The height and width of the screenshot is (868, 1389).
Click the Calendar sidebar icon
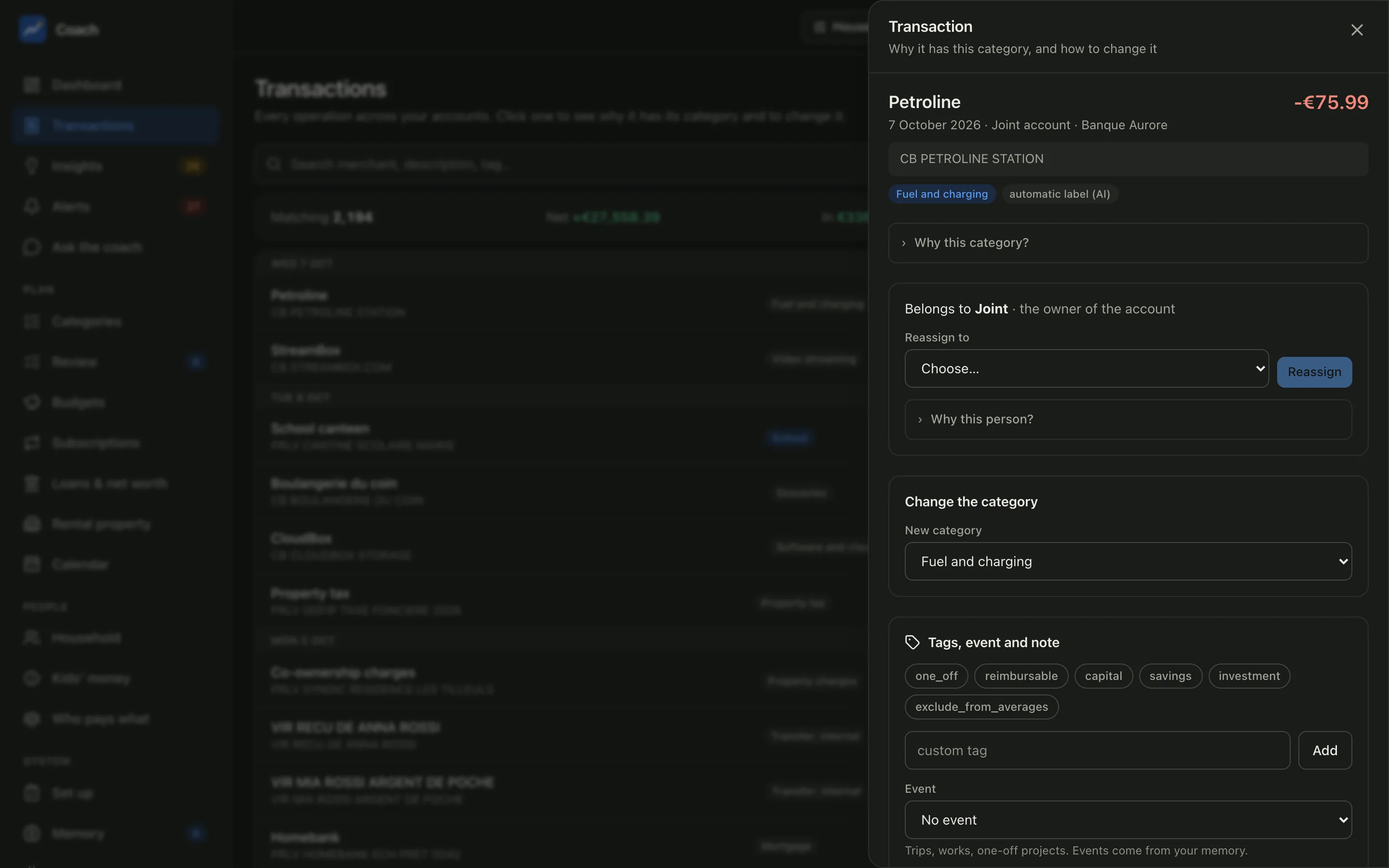(32, 564)
